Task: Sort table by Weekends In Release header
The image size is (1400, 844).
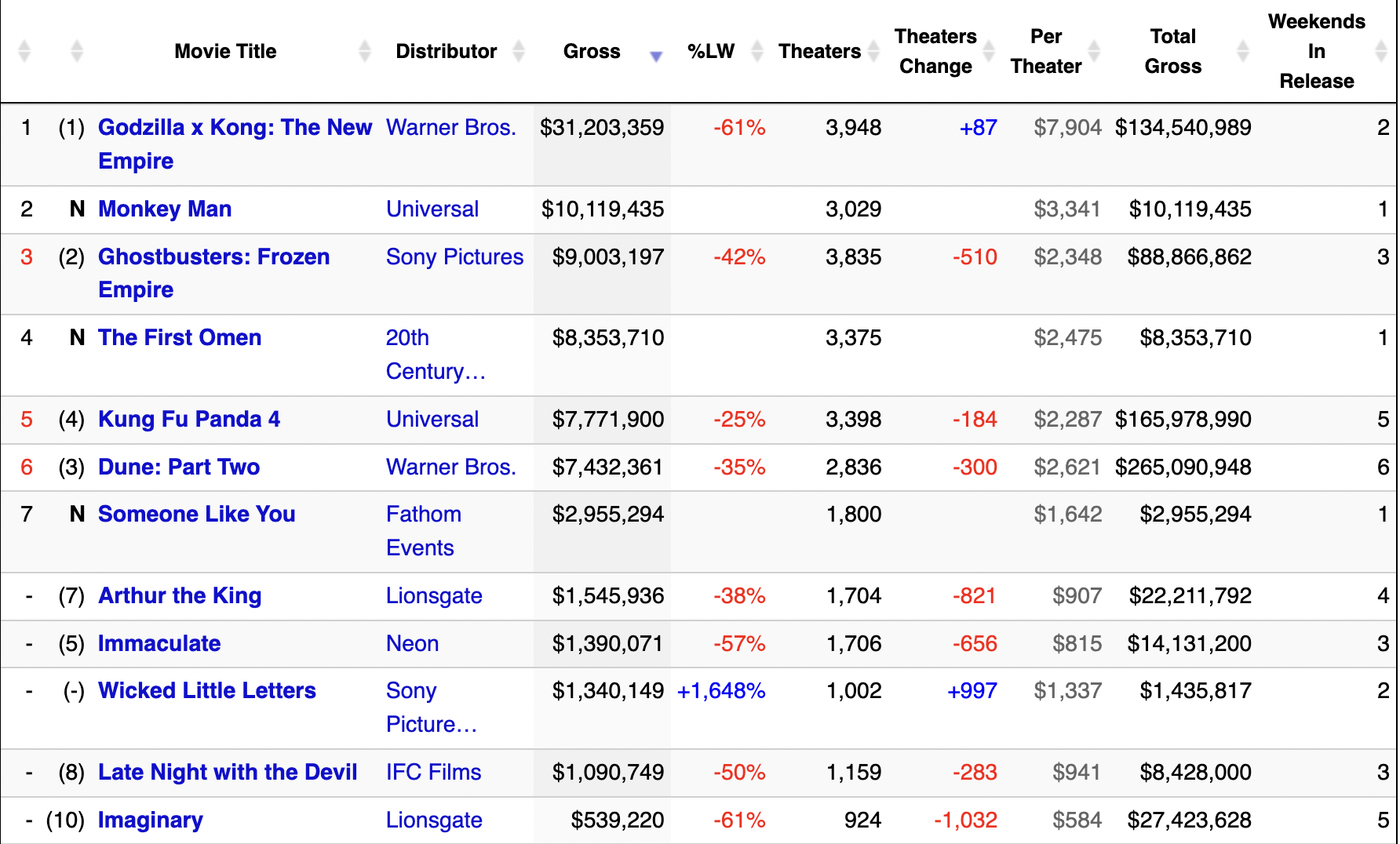Action: pos(1317,51)
